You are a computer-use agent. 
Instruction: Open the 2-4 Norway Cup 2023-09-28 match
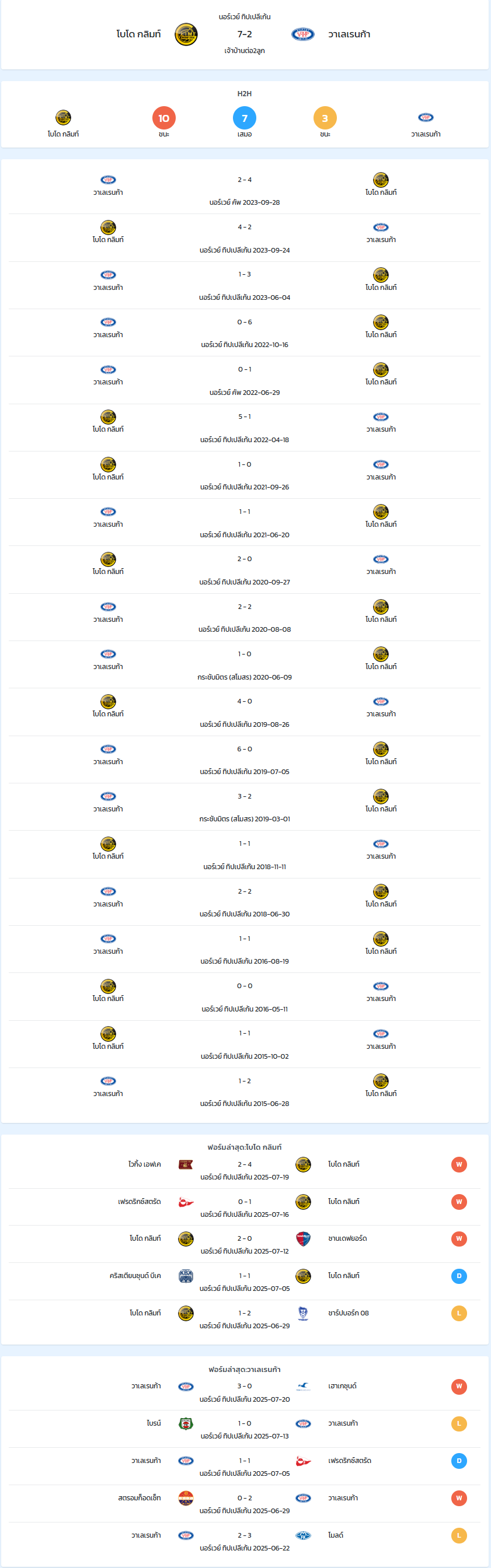tap(244, 191)
